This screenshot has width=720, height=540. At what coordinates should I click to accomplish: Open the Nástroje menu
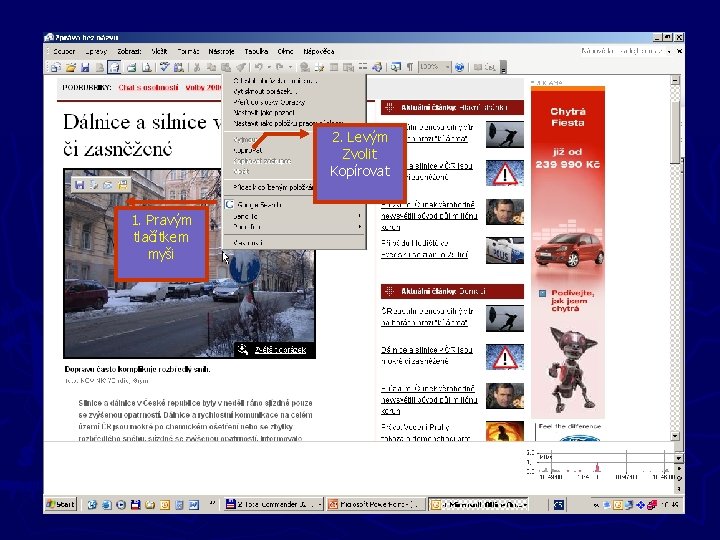tap(221, 50)
